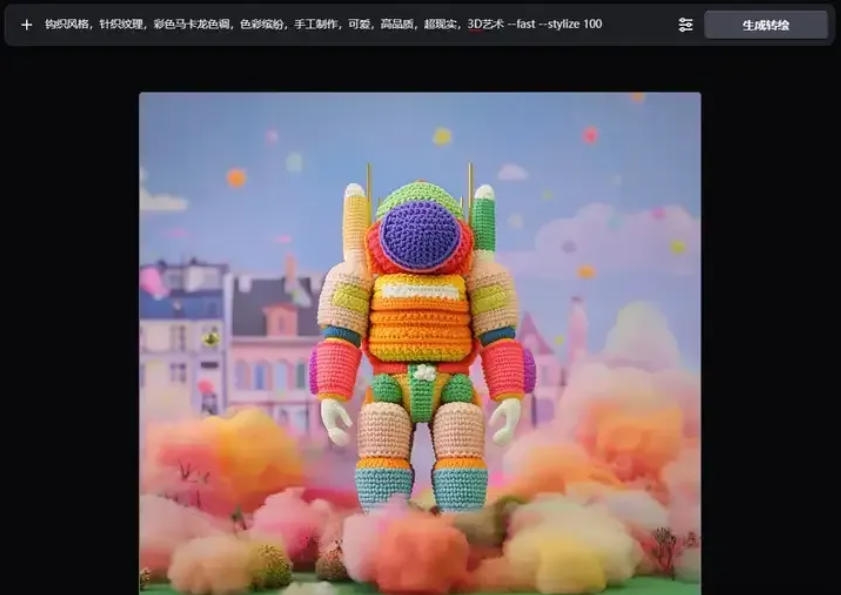Click the plus icon beside the prompt

pyautogui.click(x=26, y=24)
